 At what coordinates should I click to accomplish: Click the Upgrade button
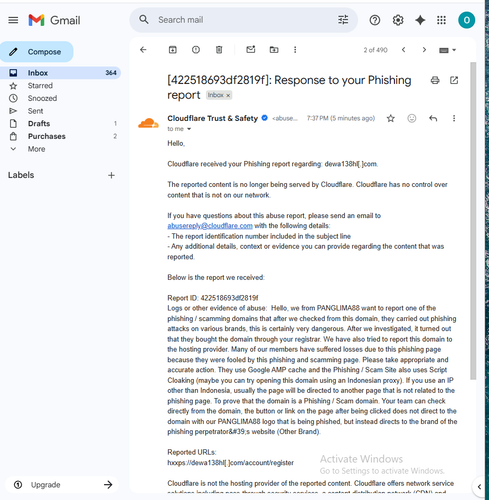[x=62, y=485]
